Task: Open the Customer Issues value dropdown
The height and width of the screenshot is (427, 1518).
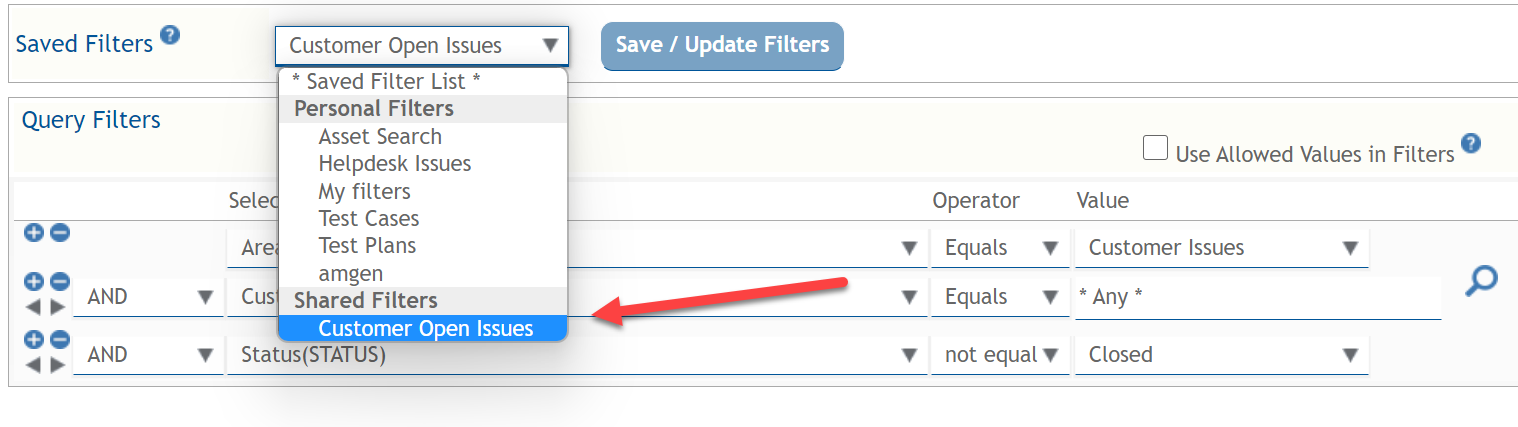Action: pos(1221,248)
